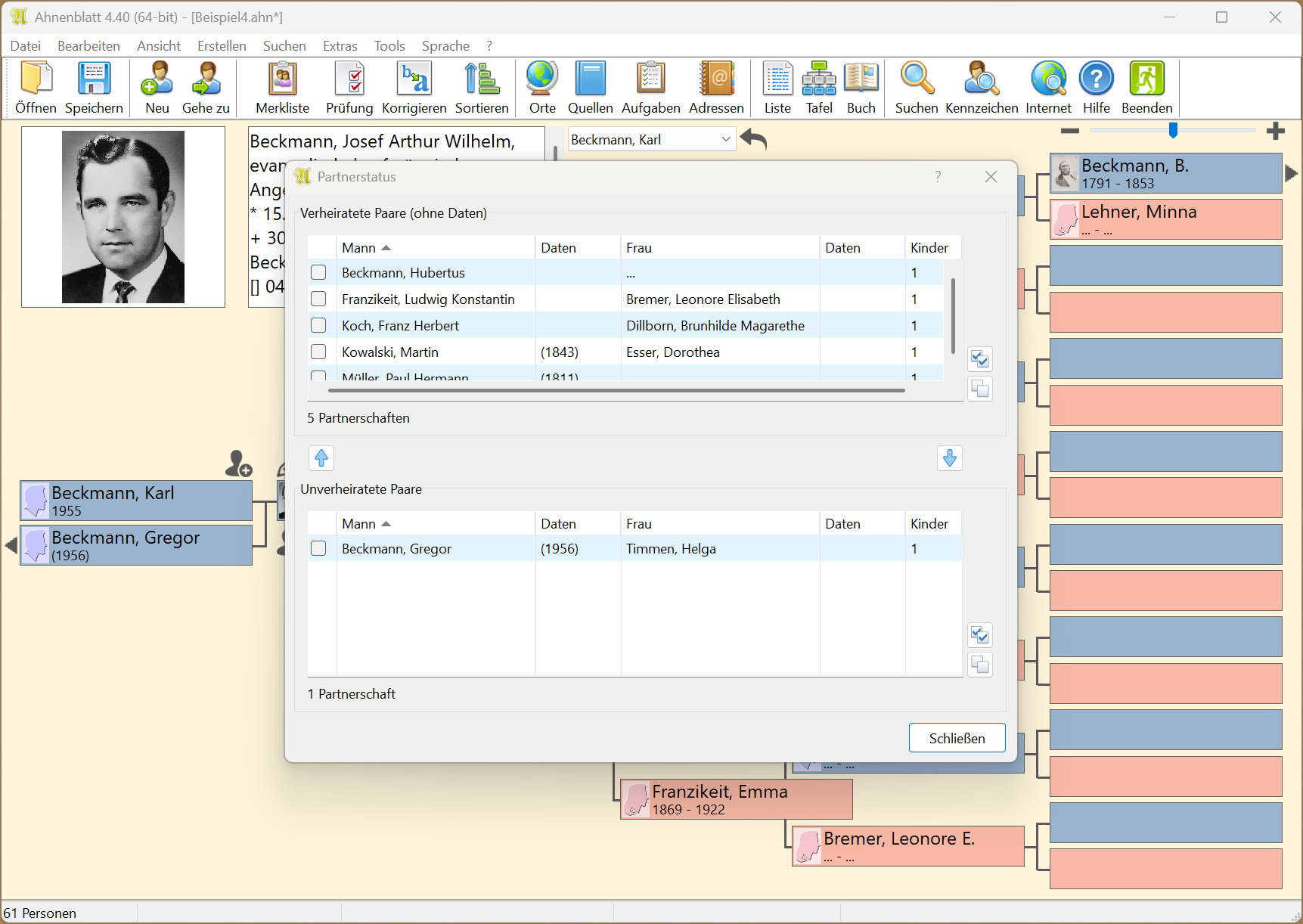
Task: Open the Extras menu
Action: click(340, 46)
